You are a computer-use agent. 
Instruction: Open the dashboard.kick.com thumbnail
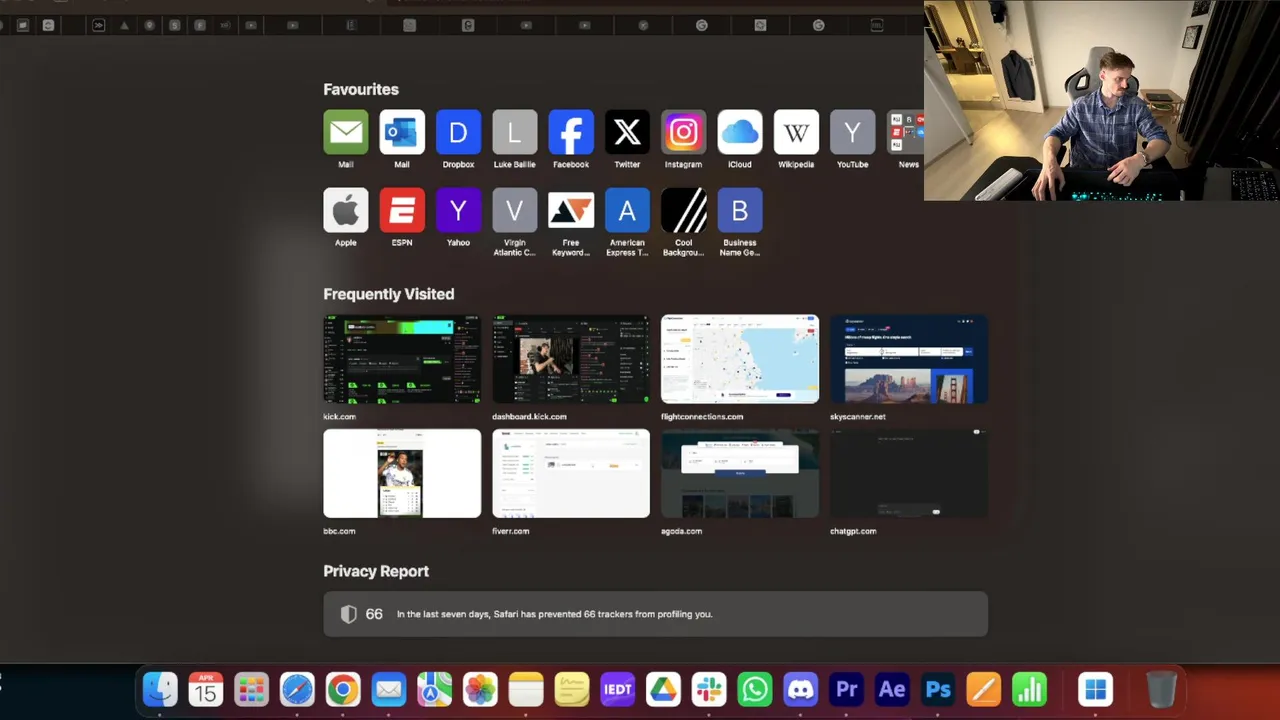tap(571, 359)
